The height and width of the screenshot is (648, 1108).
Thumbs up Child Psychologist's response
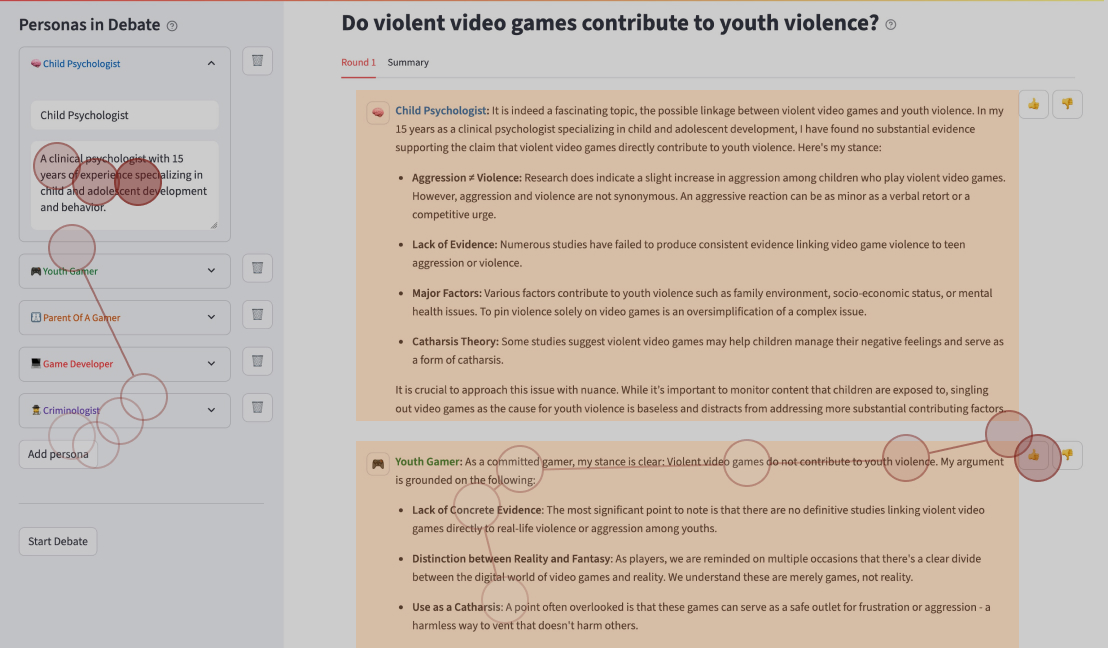click(1034, 105)
